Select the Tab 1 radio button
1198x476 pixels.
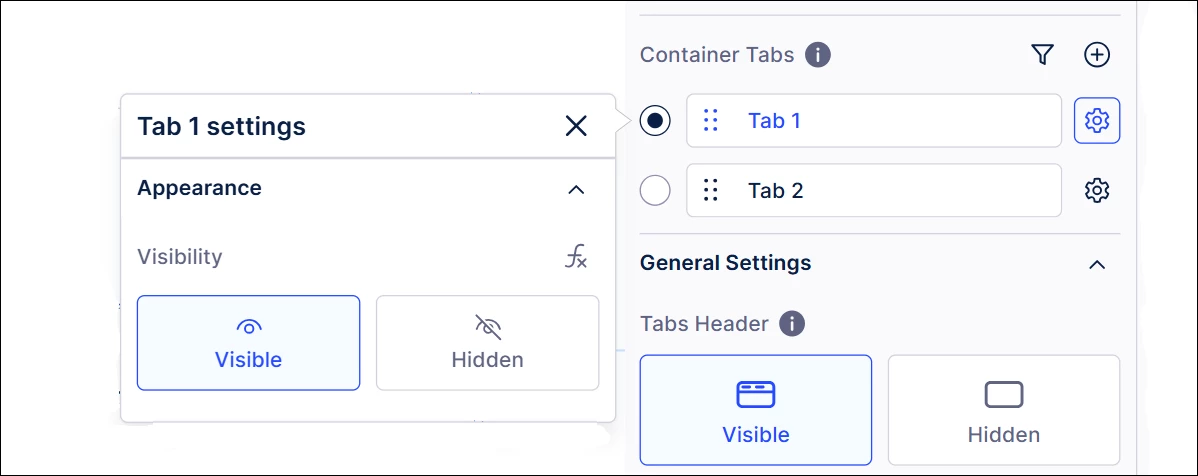[x=655, y=121]
